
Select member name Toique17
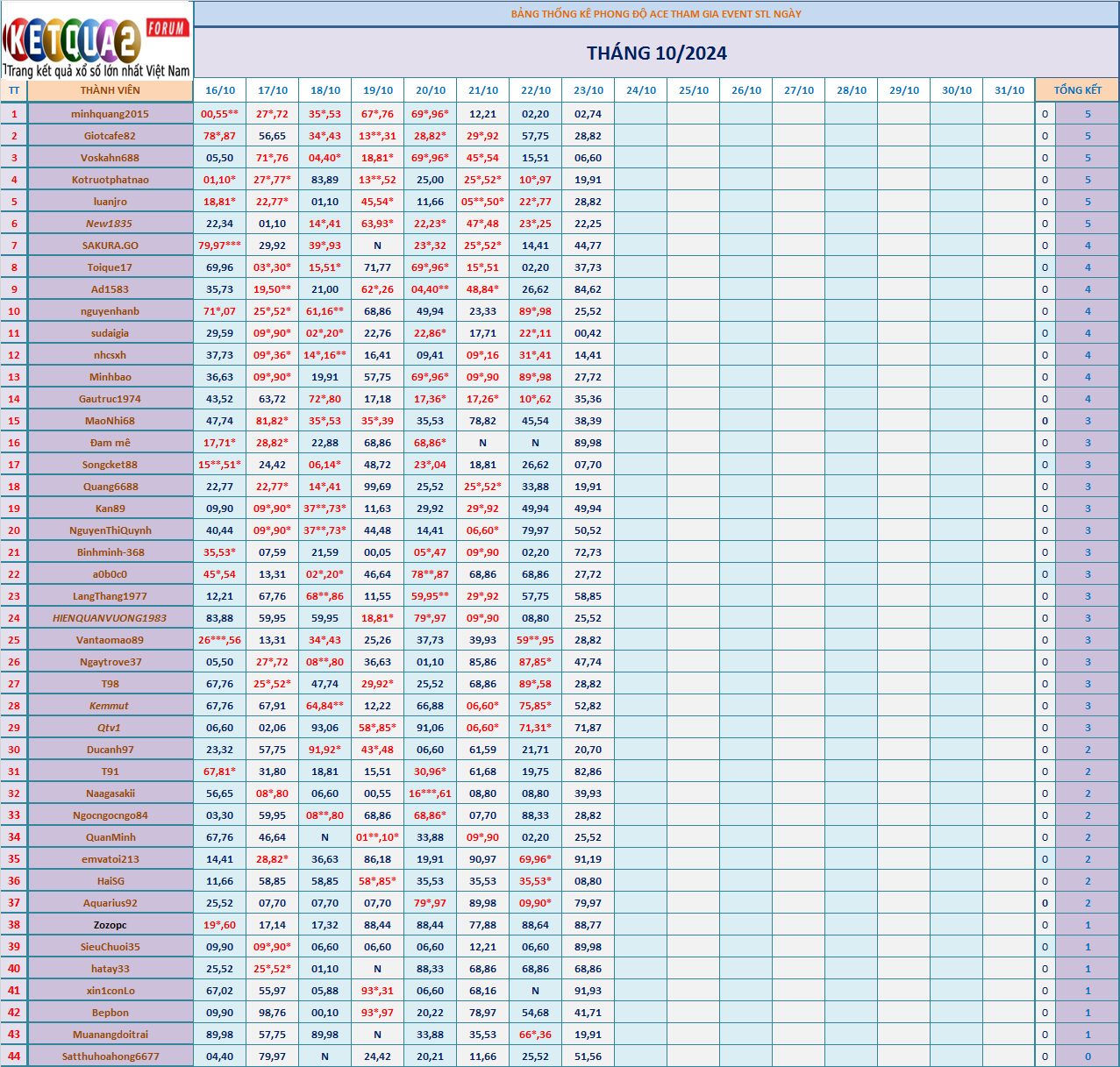pyautogui.click(x=111, y=267)
